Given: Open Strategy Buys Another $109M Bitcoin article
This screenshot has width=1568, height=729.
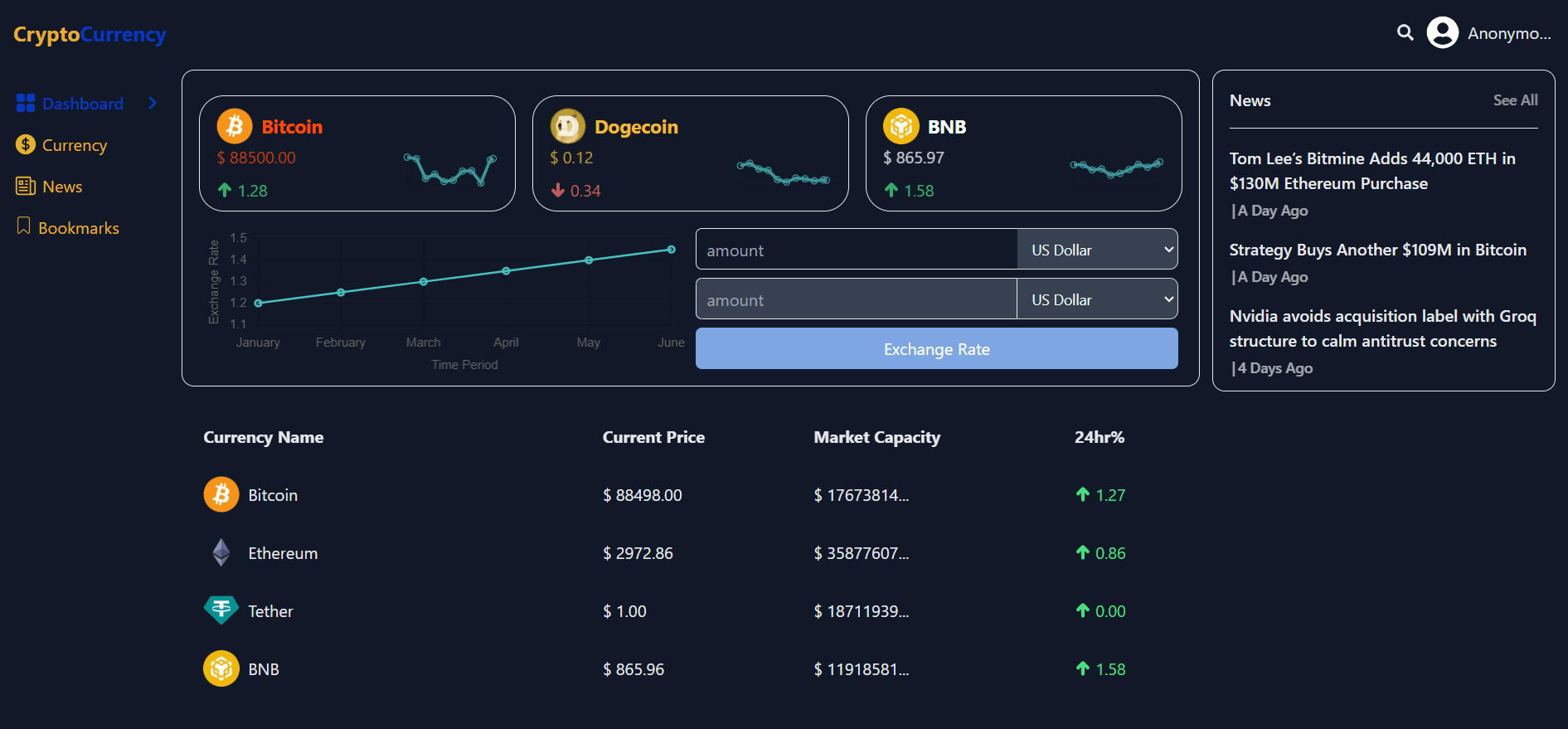Looking at the screenshot, I should 1377,250.
